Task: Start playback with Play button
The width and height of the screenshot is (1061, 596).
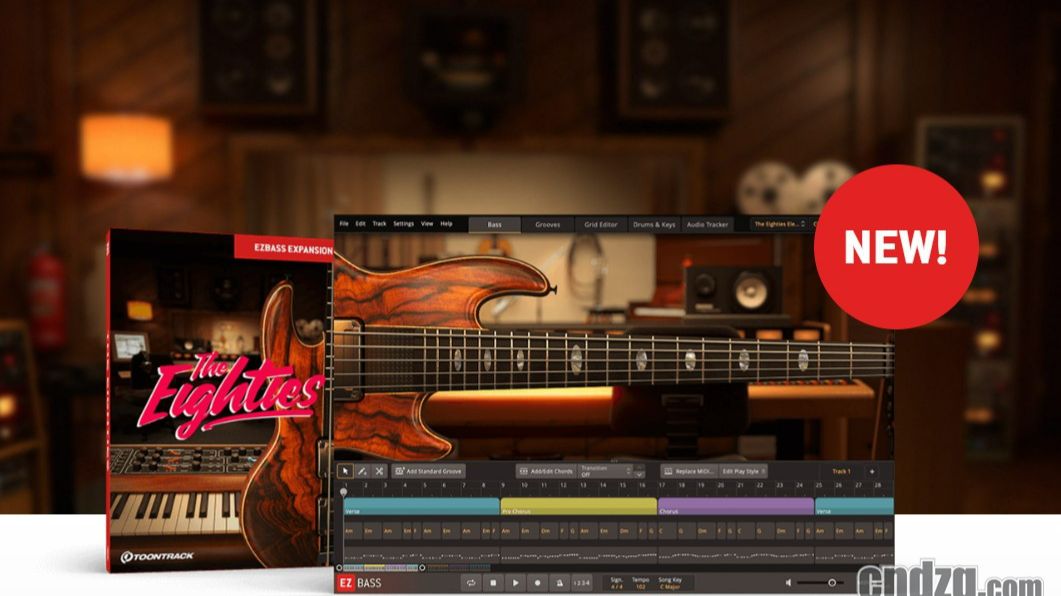Action: [516, 582]
